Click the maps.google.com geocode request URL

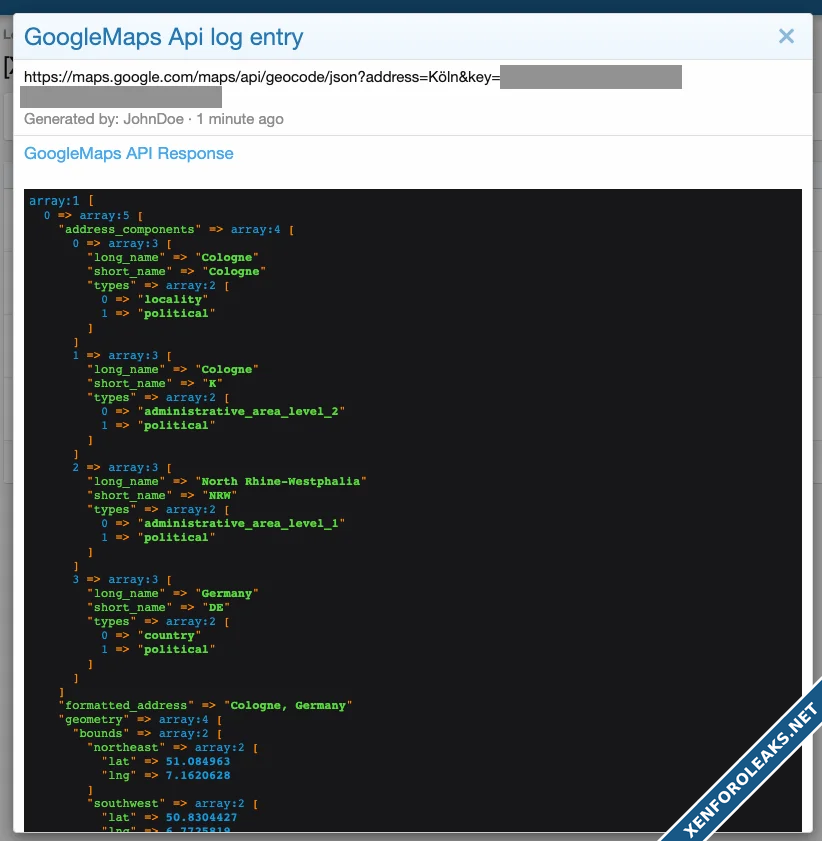[260, 77]
